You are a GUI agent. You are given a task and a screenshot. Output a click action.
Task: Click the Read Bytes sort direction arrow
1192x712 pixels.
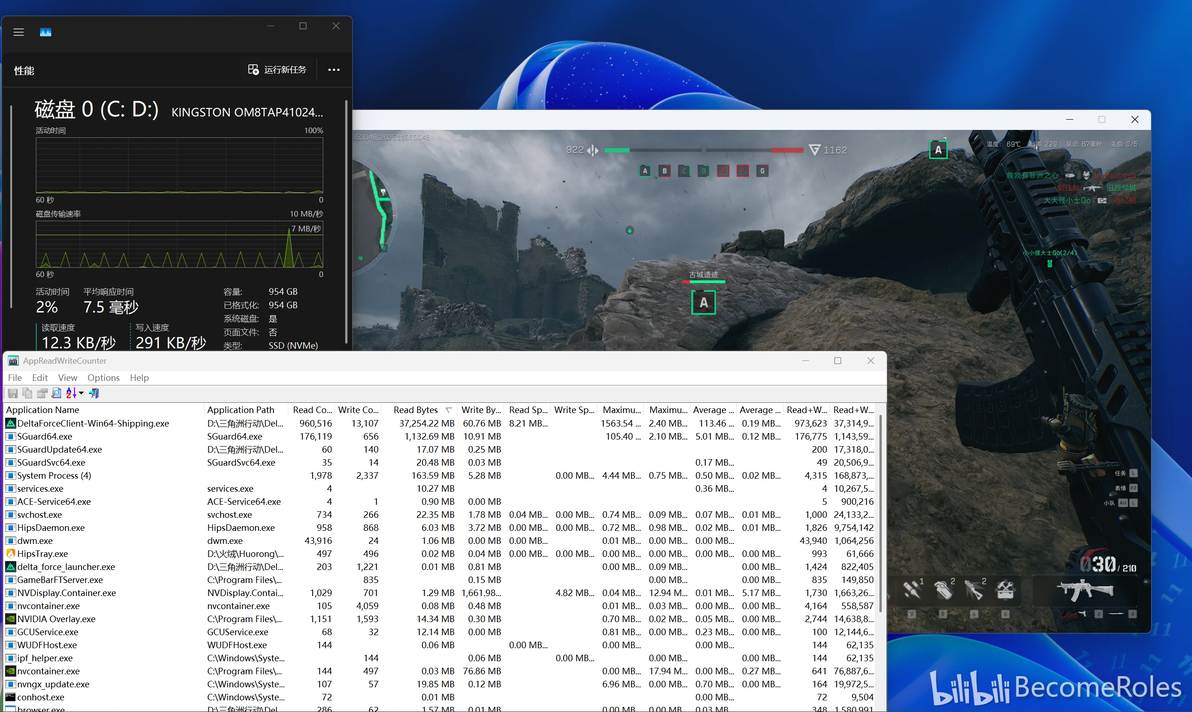[449, 410]
